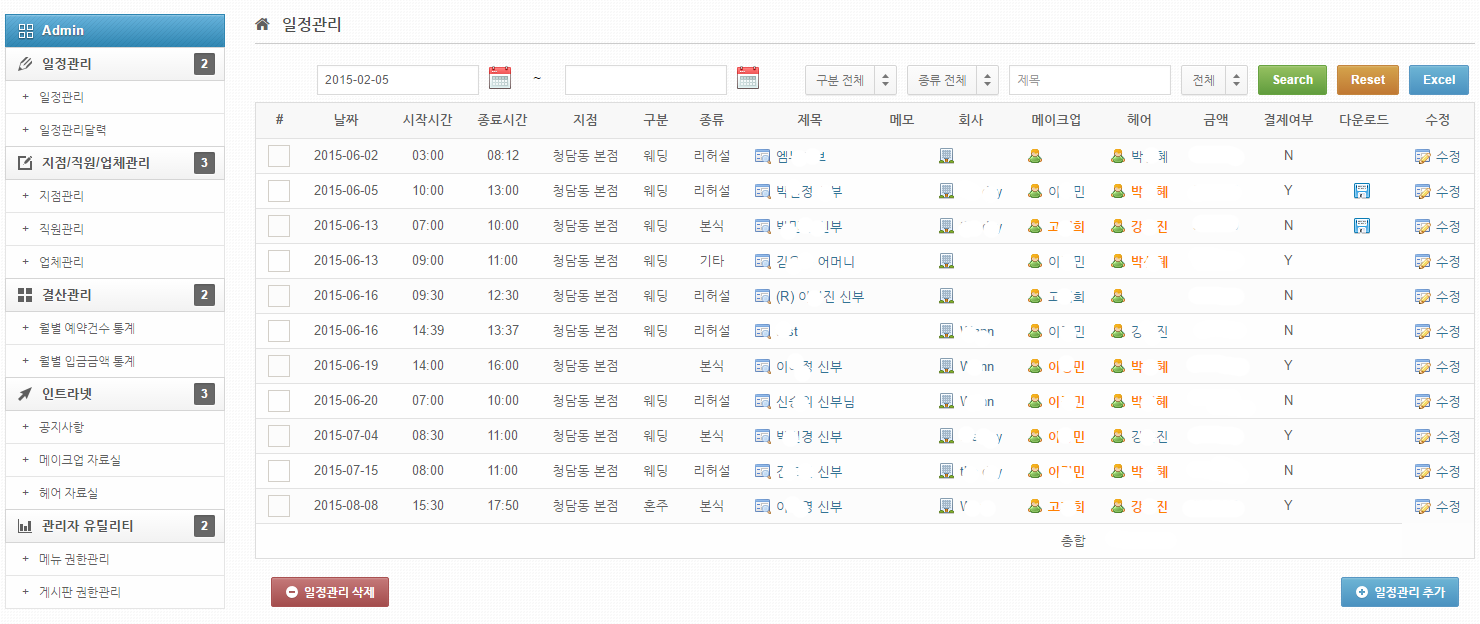Click download disk icon for 07:00 2015-06-13 row

[x=1361, y=226]
